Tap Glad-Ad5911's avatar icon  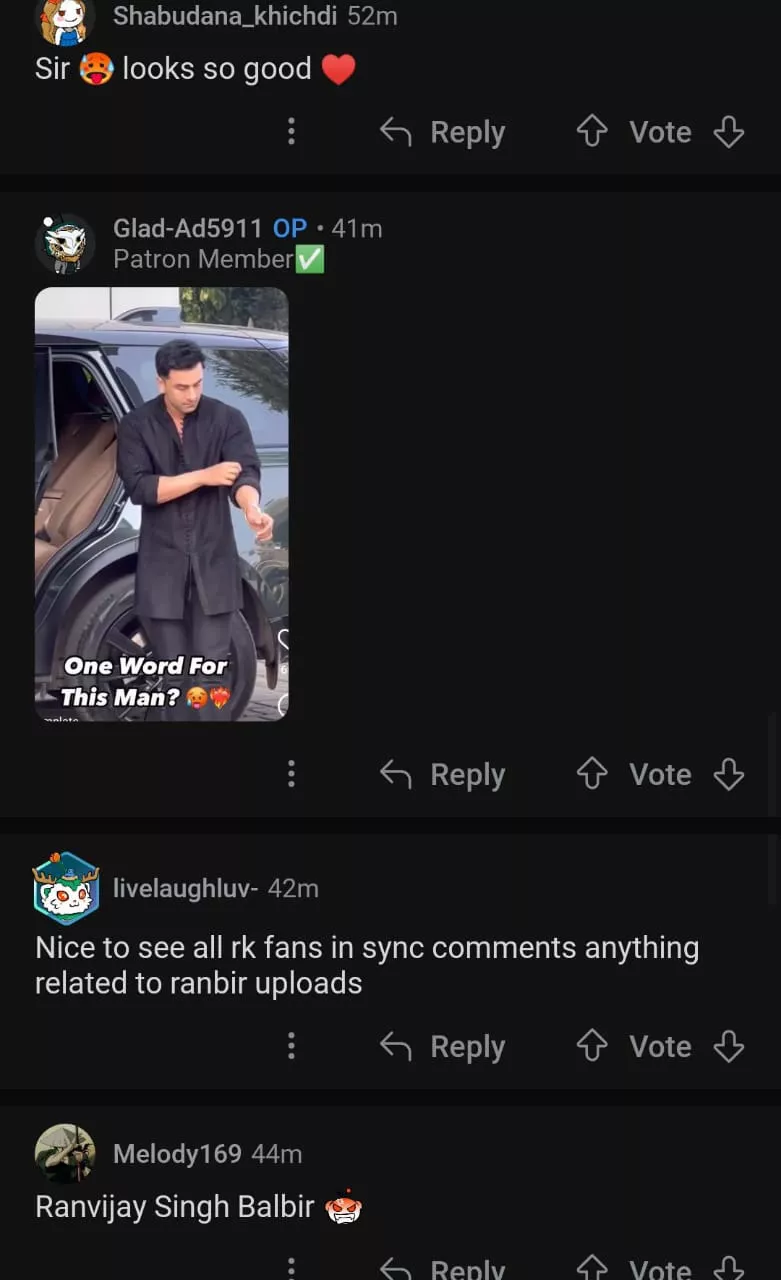point(65,243)
